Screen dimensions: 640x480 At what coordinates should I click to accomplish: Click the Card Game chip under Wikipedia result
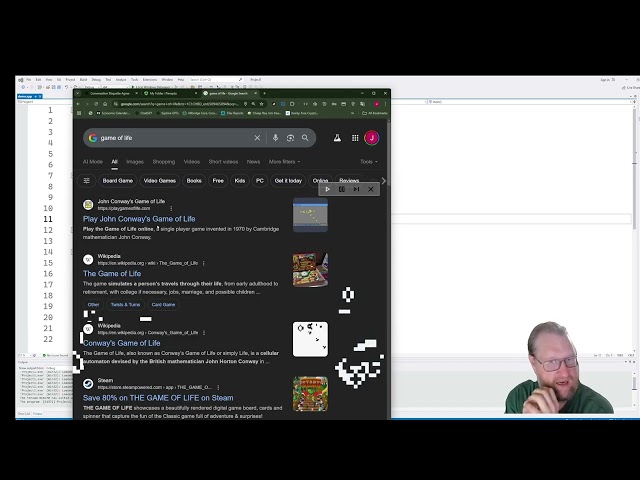pos(163,304)
